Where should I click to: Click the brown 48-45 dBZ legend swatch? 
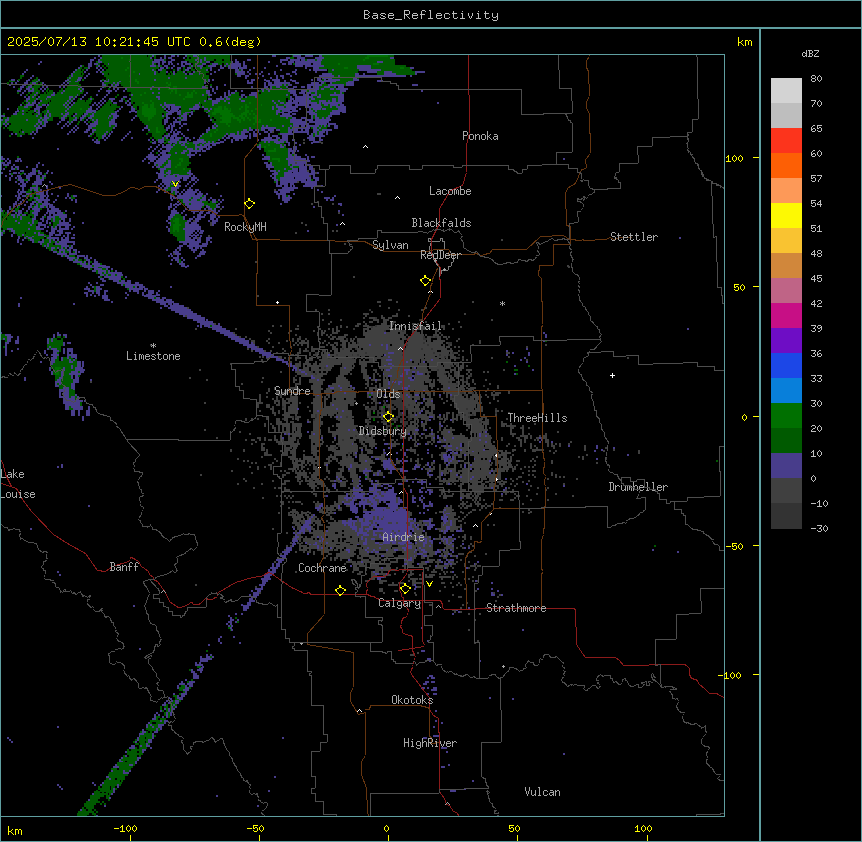tap(786, 265)
